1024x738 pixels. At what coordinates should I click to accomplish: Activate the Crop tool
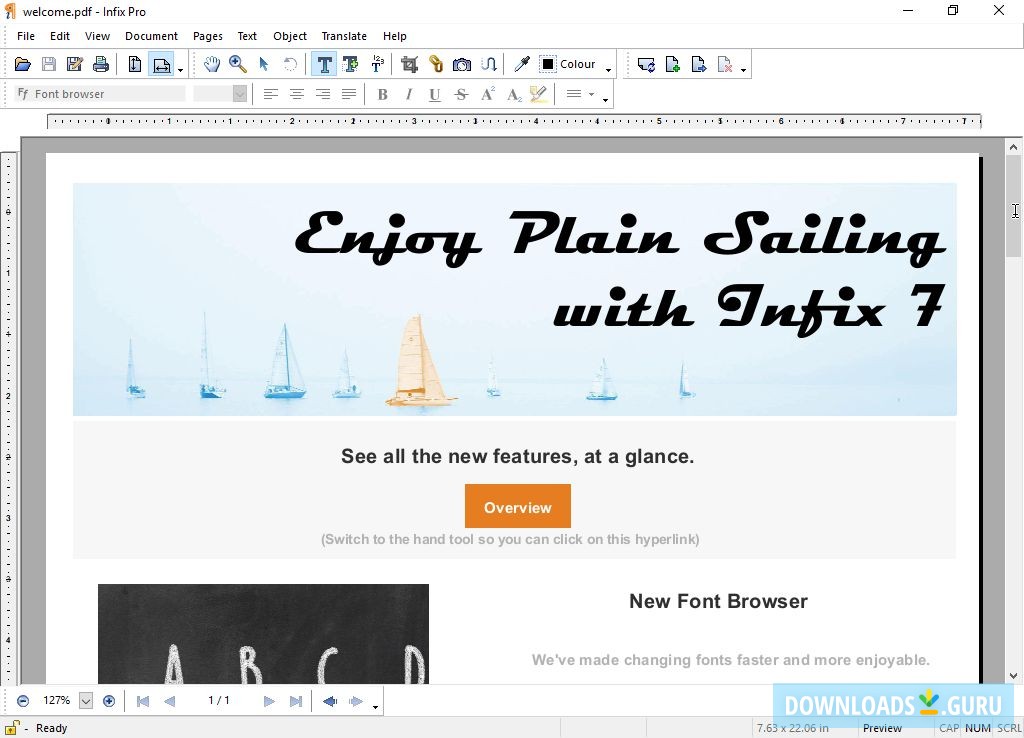(409, 64)
